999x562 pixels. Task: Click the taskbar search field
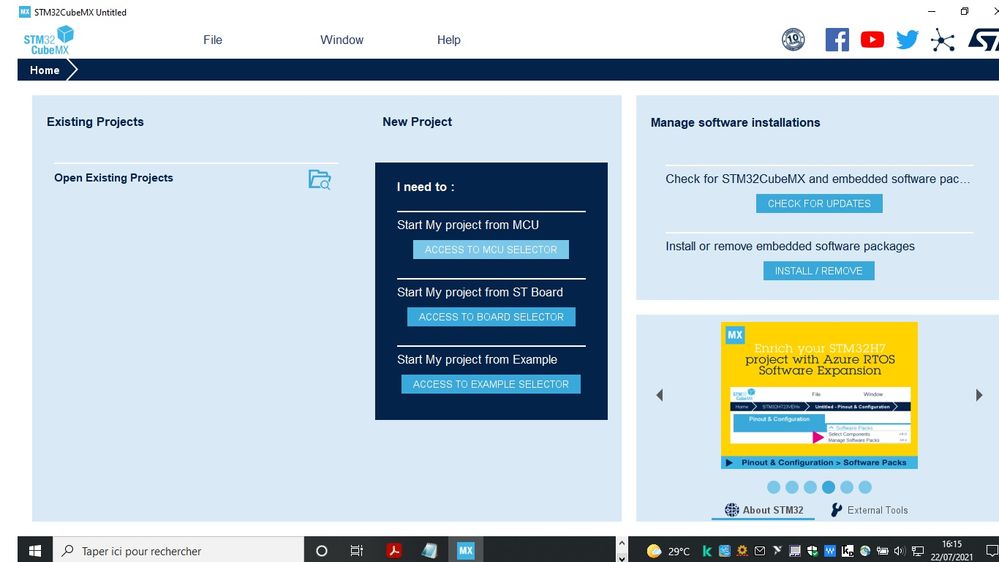click(178, 551)
